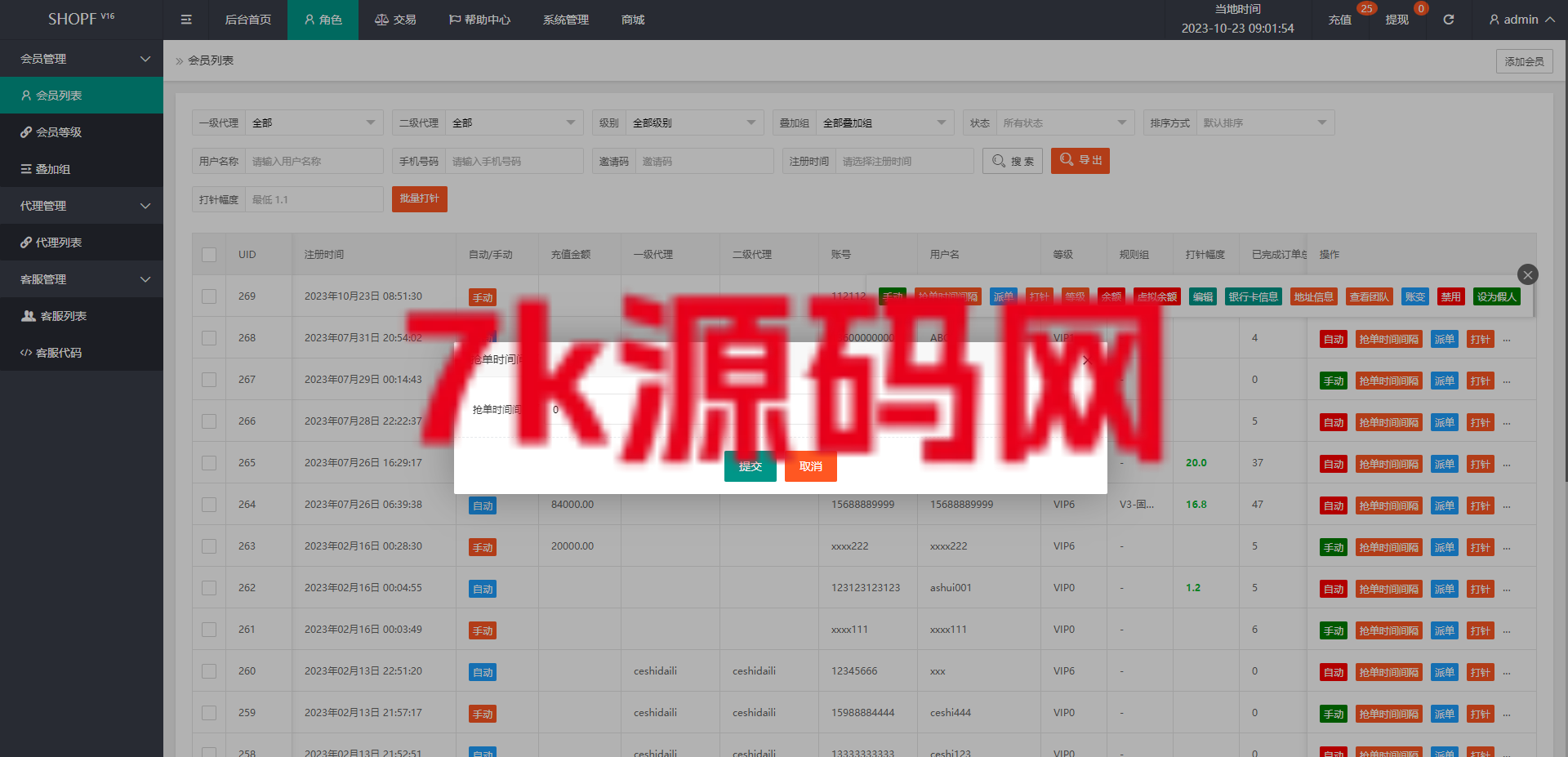
Task: Click 查看团队 in the popup action bar
Action: point(1369,297)
